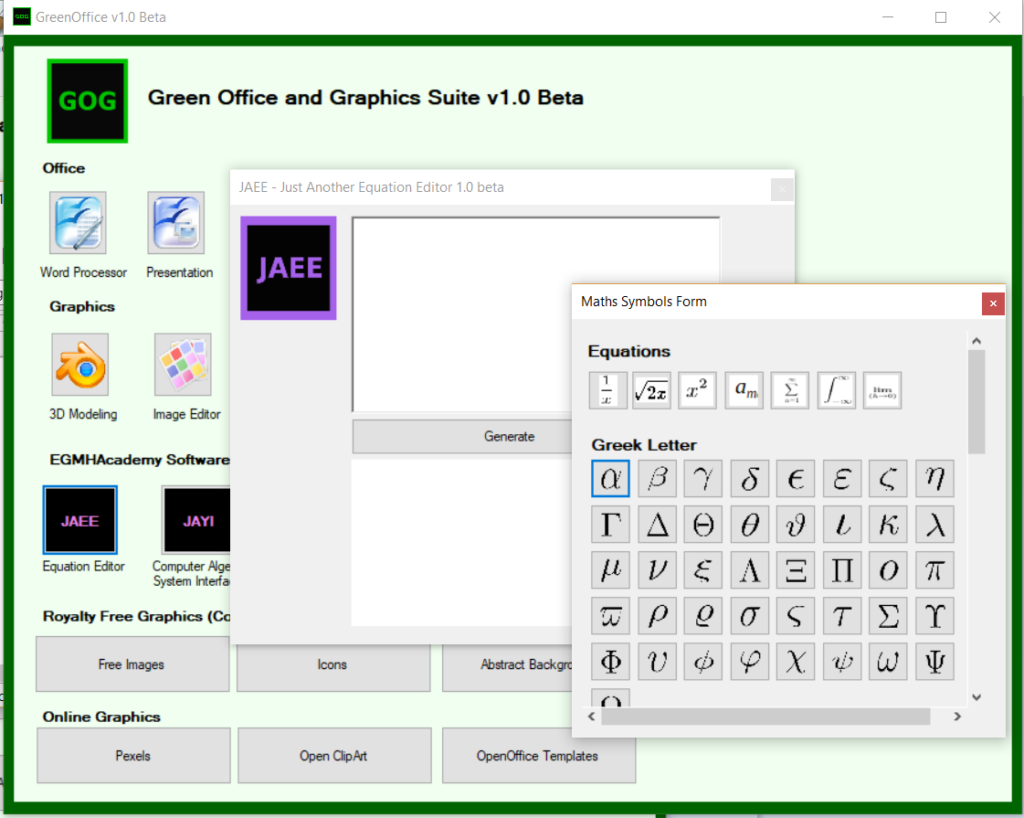Open the Image Editor
The width and height of the screenshot is (1024, 818).
pyautogui.click(x=183, y=364)
